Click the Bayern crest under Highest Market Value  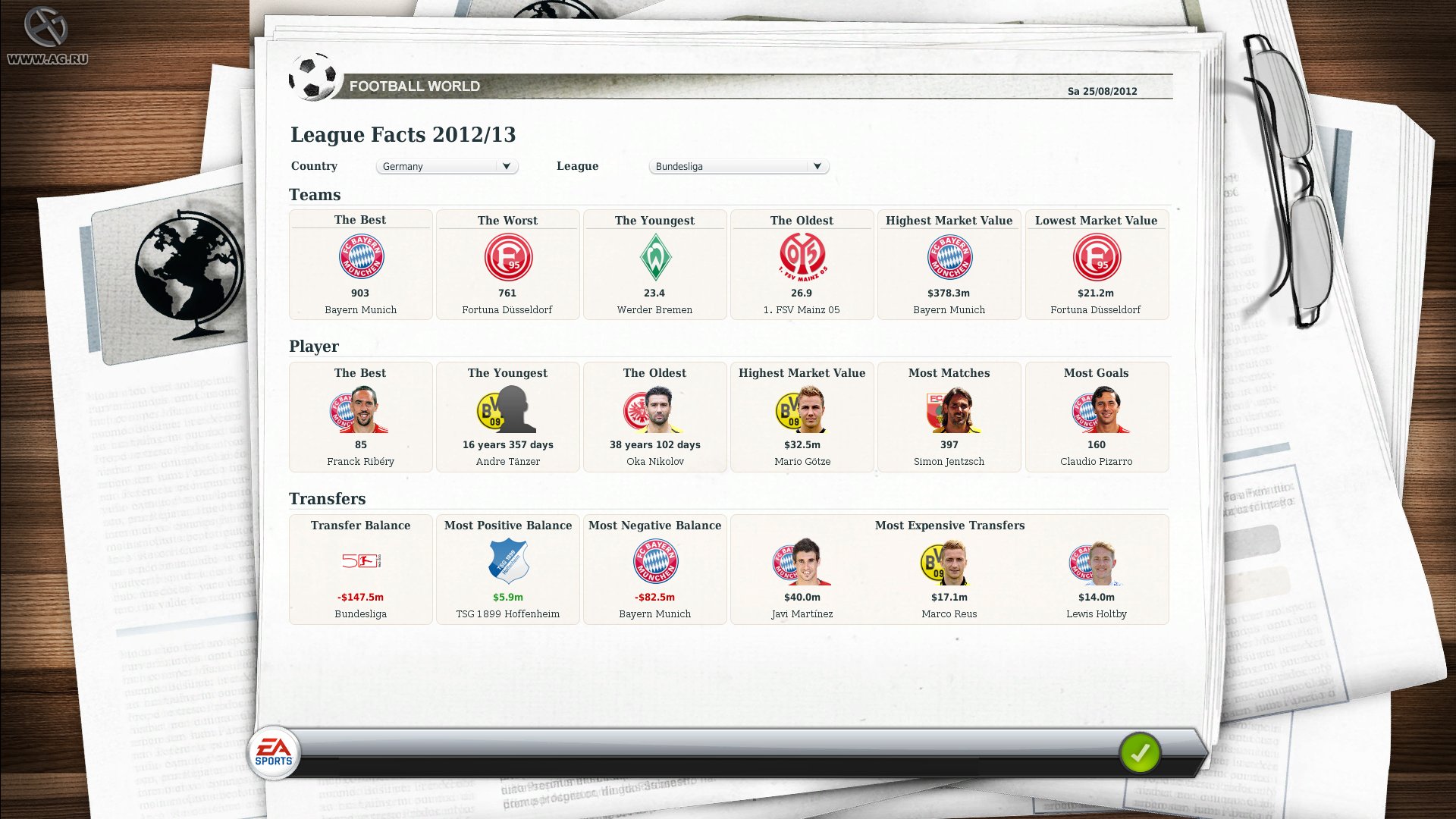click(x=949, y=257)
